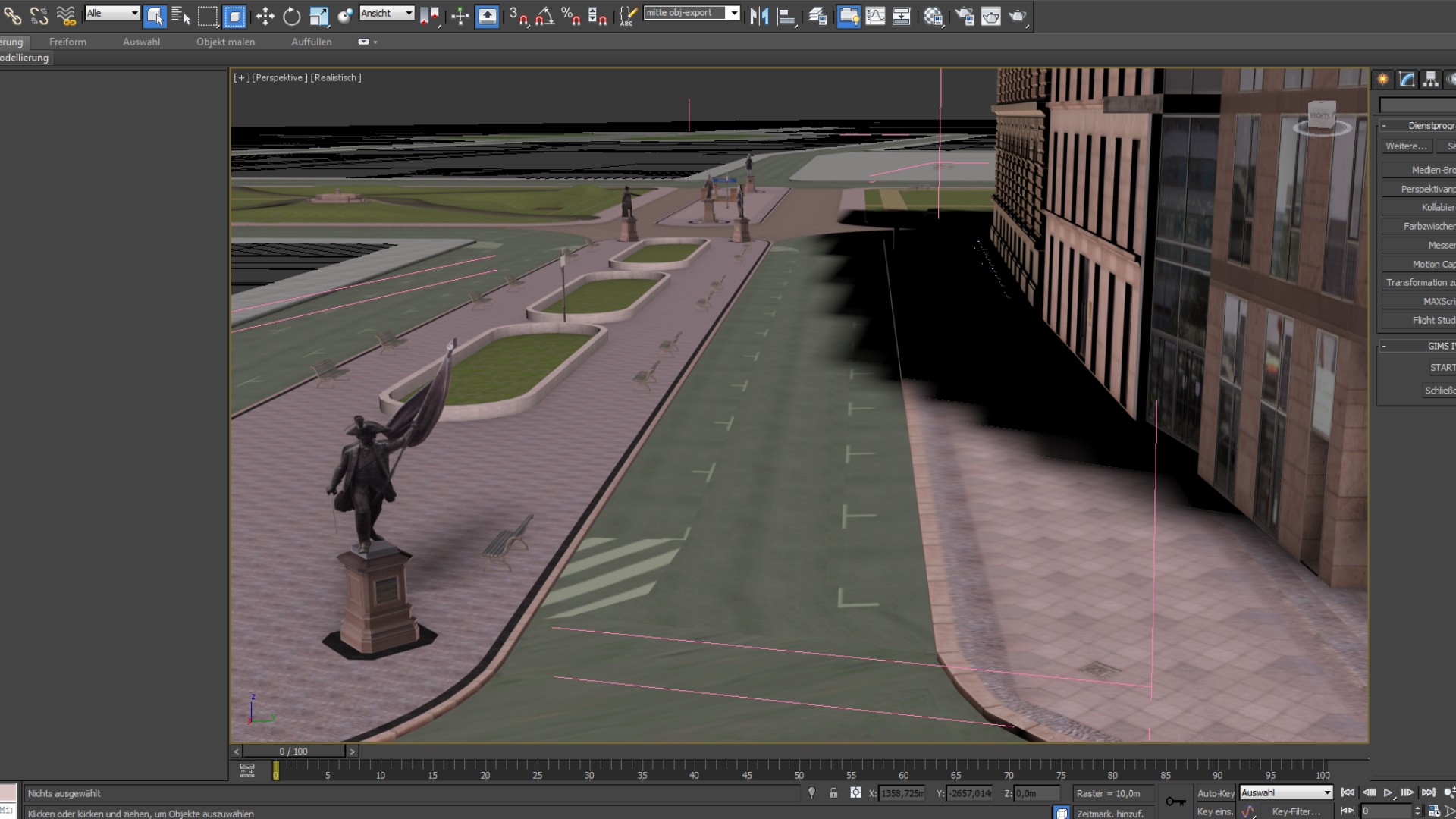Open the 'Ansicht' coordinate system dropdown

(387, 13)
